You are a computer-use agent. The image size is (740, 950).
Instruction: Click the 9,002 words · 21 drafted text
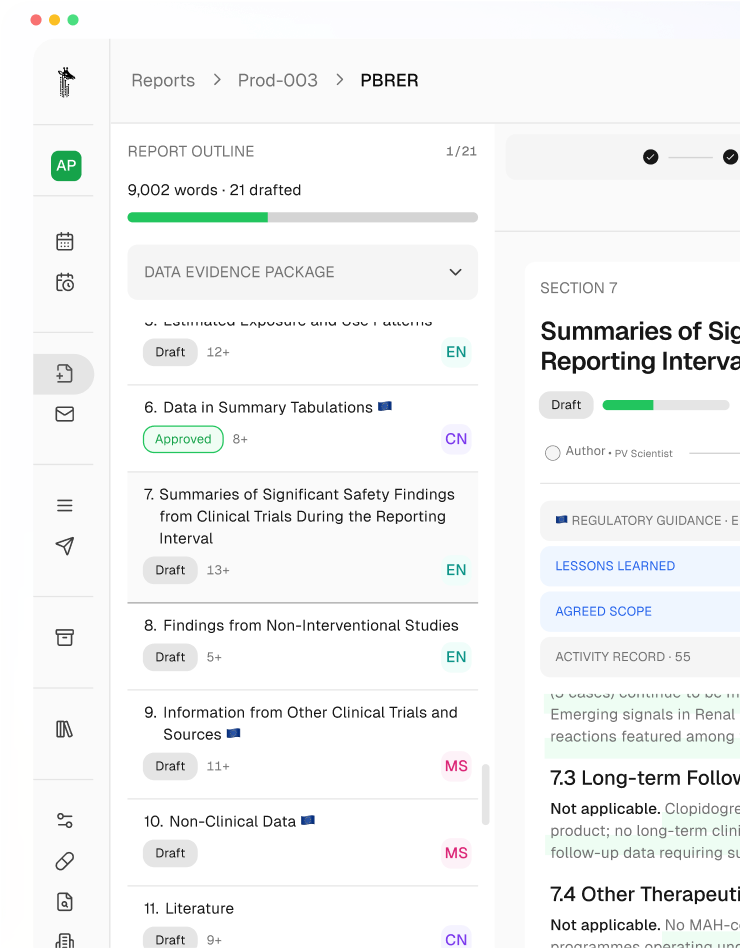(215, 190)
